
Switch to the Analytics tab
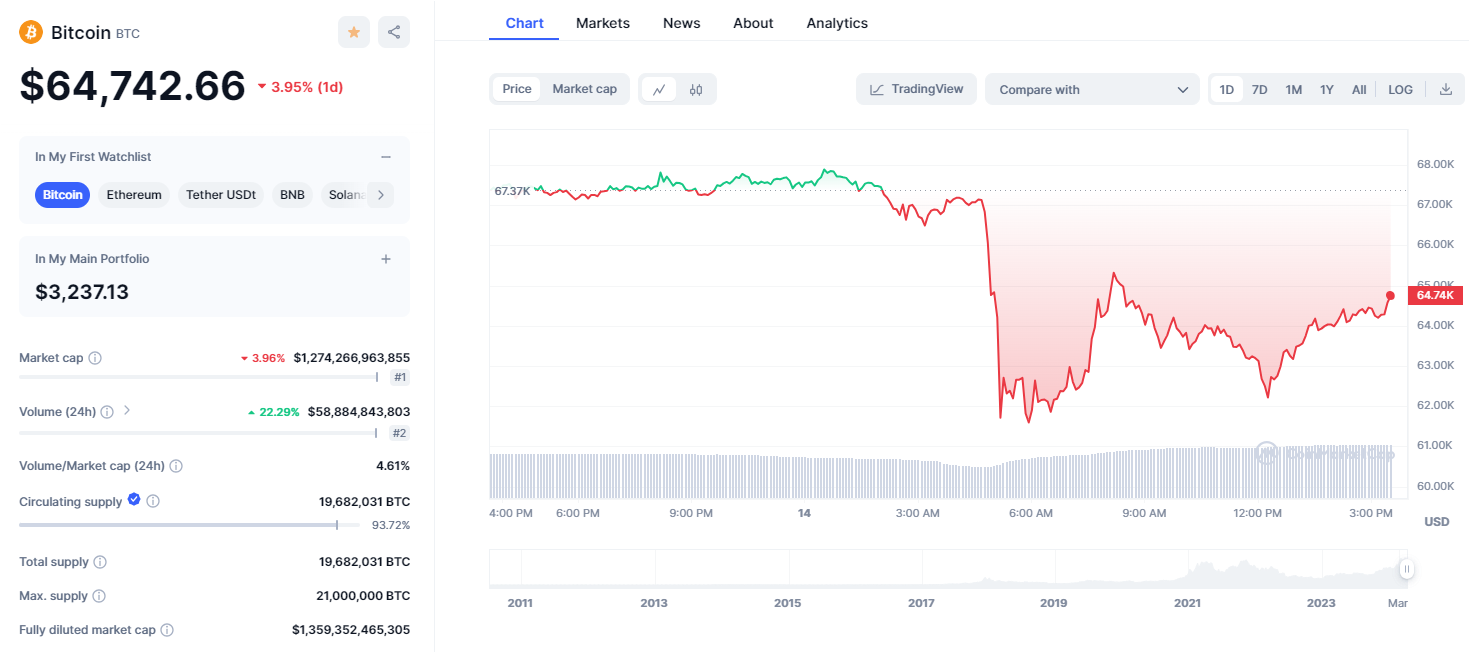point(837,23)
